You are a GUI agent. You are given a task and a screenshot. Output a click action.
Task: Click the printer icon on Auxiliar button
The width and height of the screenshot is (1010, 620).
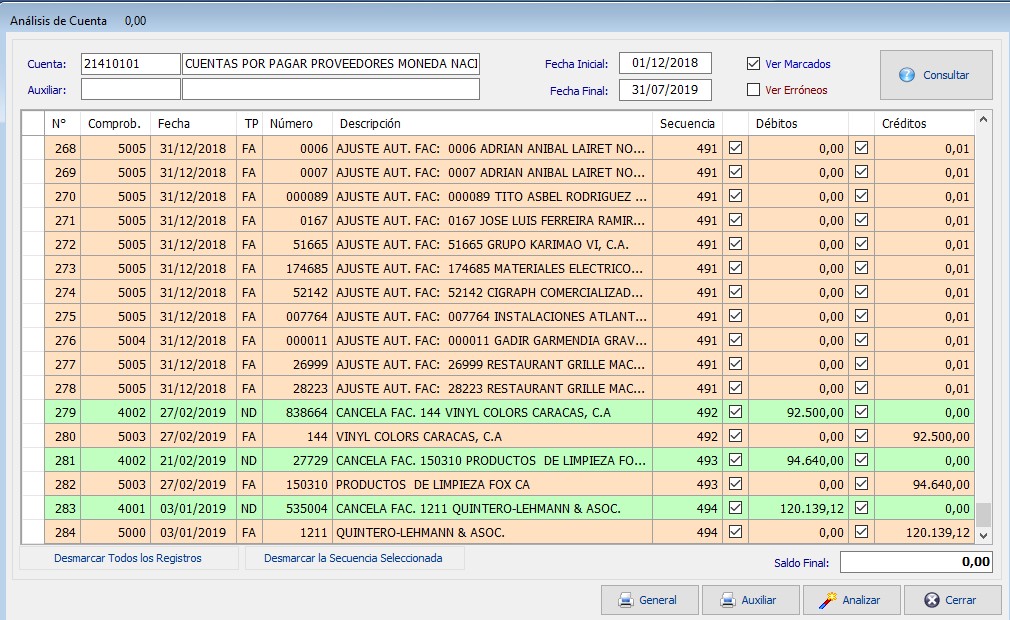pyautogui.click(x=728, y=600)
